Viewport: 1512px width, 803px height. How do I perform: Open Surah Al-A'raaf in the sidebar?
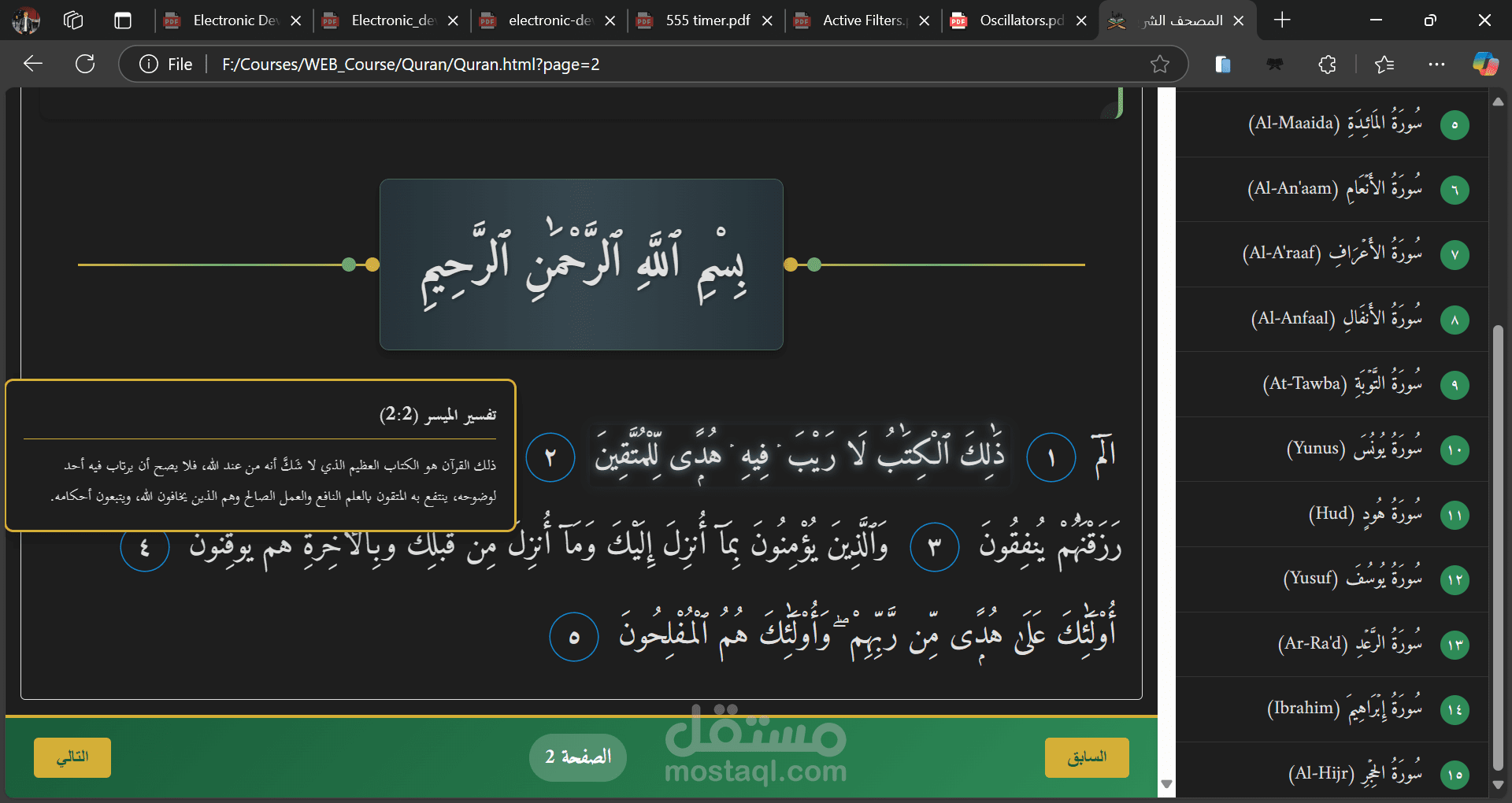(x=1332, y=254)
